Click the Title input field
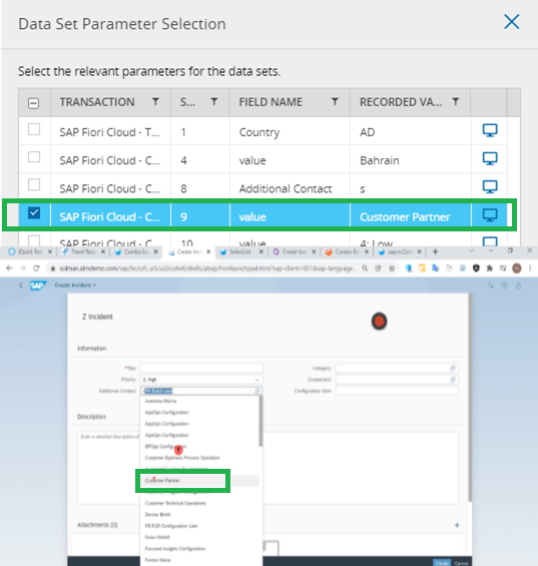This screenshot has height=566, width=538. click(x=201, y=368)
